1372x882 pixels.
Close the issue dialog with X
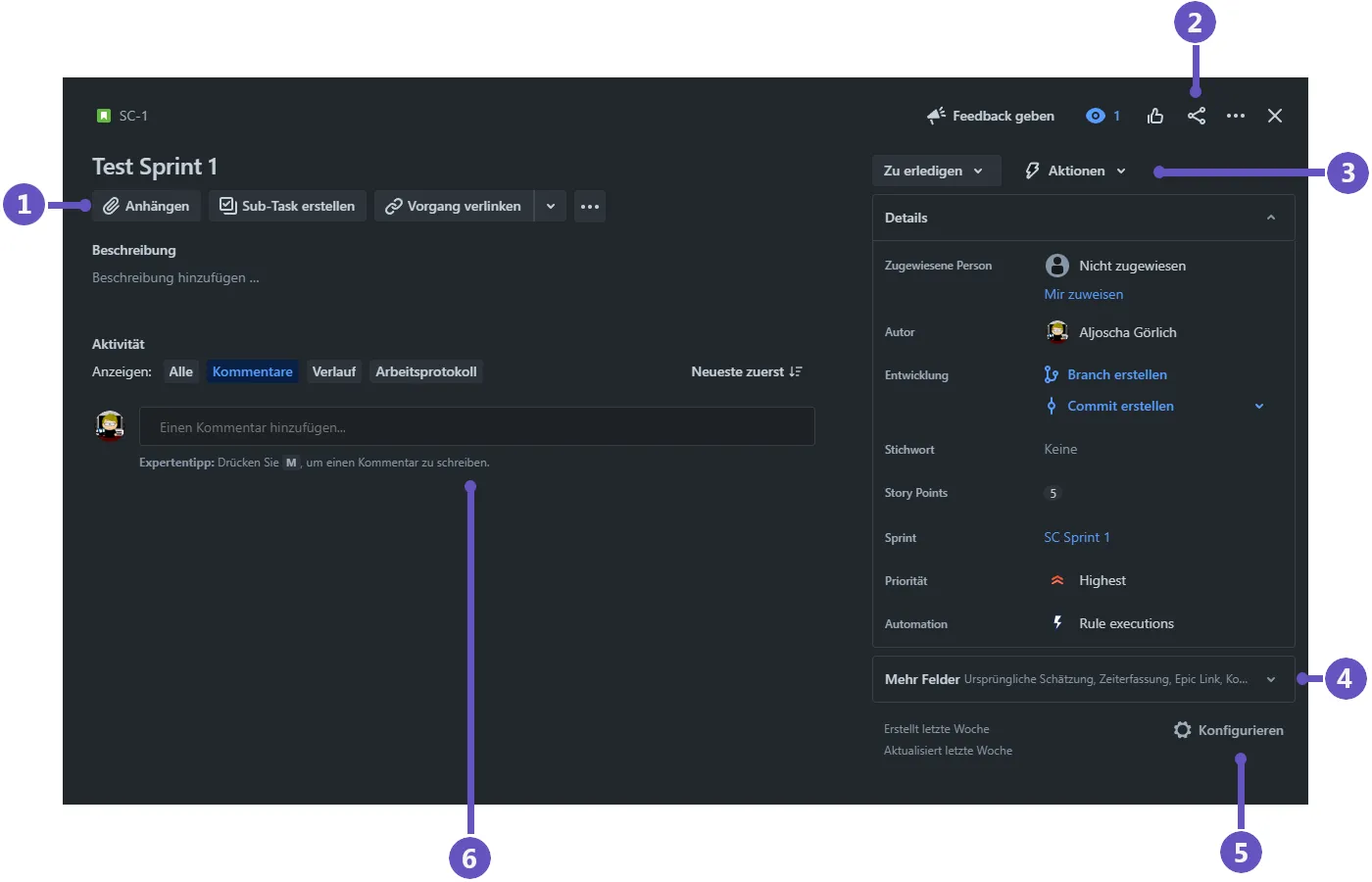(x=1275, y=116)
